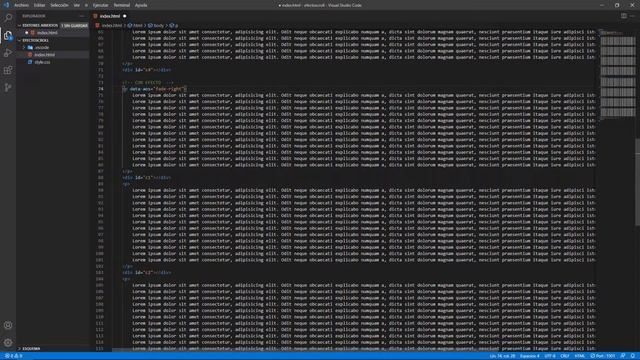
Task: Click the Port 5501 Live Server status item
Action: coord(602,356)
